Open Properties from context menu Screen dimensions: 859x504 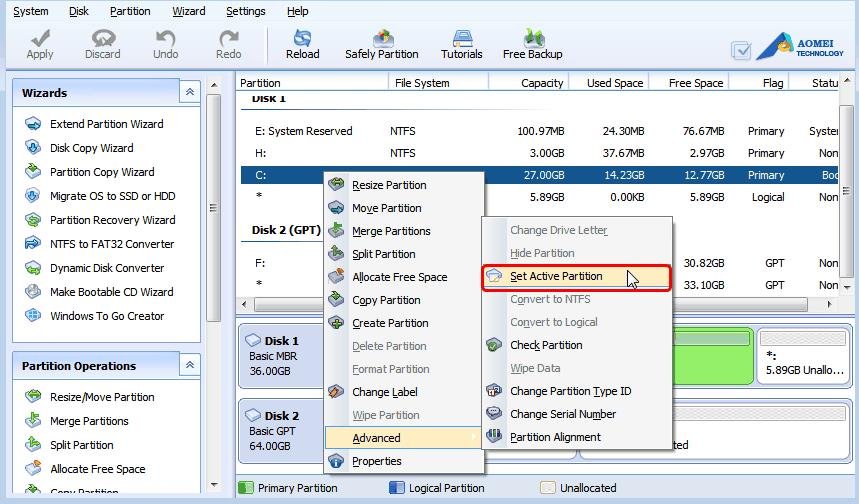point(404,461)
